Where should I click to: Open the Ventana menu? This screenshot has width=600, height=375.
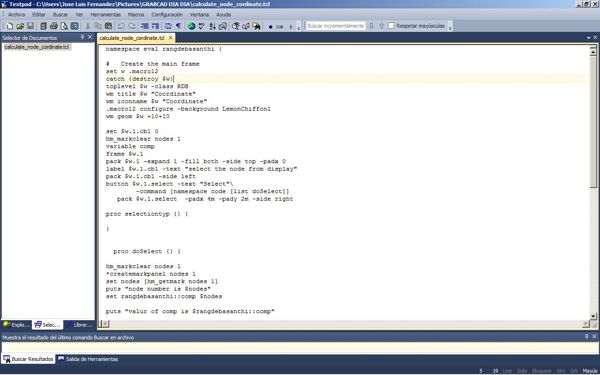[x=199, y=15]
